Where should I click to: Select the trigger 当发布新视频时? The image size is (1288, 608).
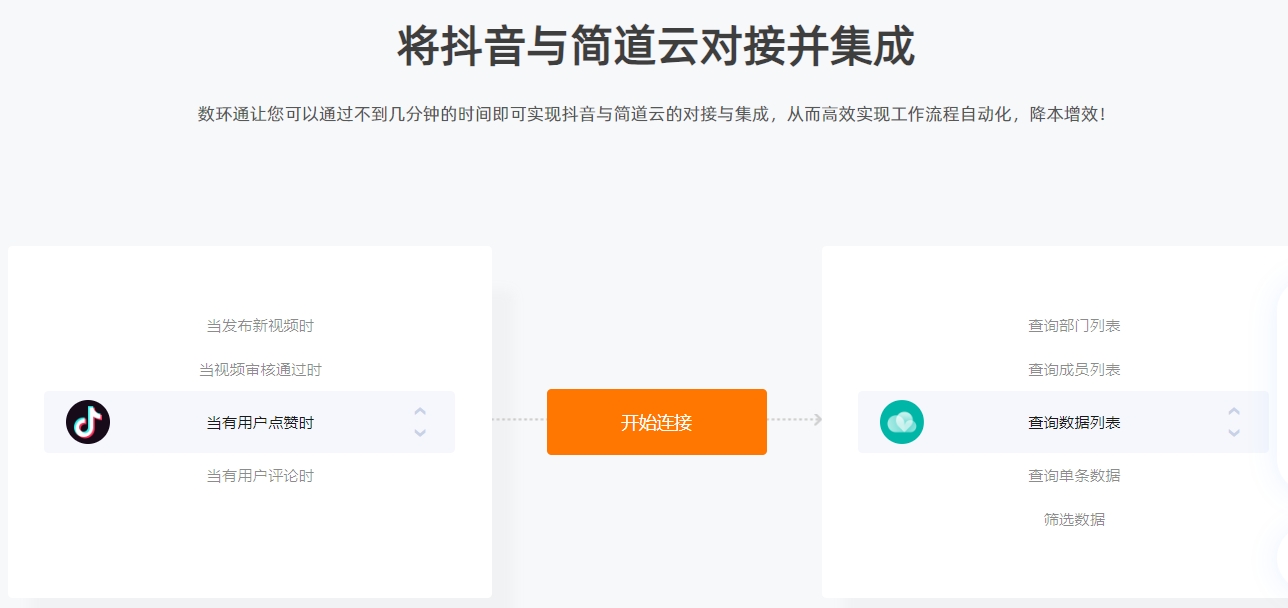click(x=260, y=326)
